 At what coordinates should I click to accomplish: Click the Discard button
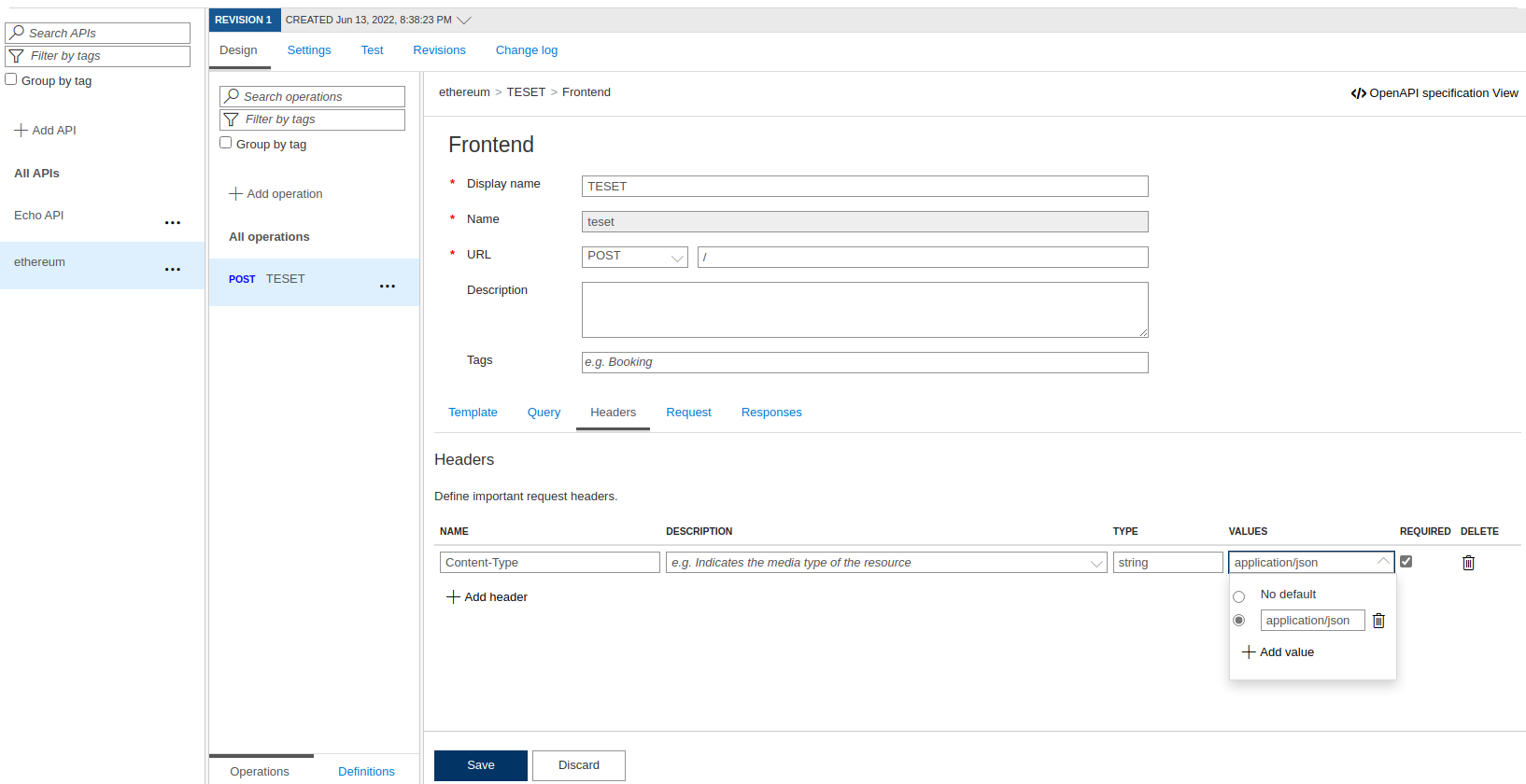579,765
